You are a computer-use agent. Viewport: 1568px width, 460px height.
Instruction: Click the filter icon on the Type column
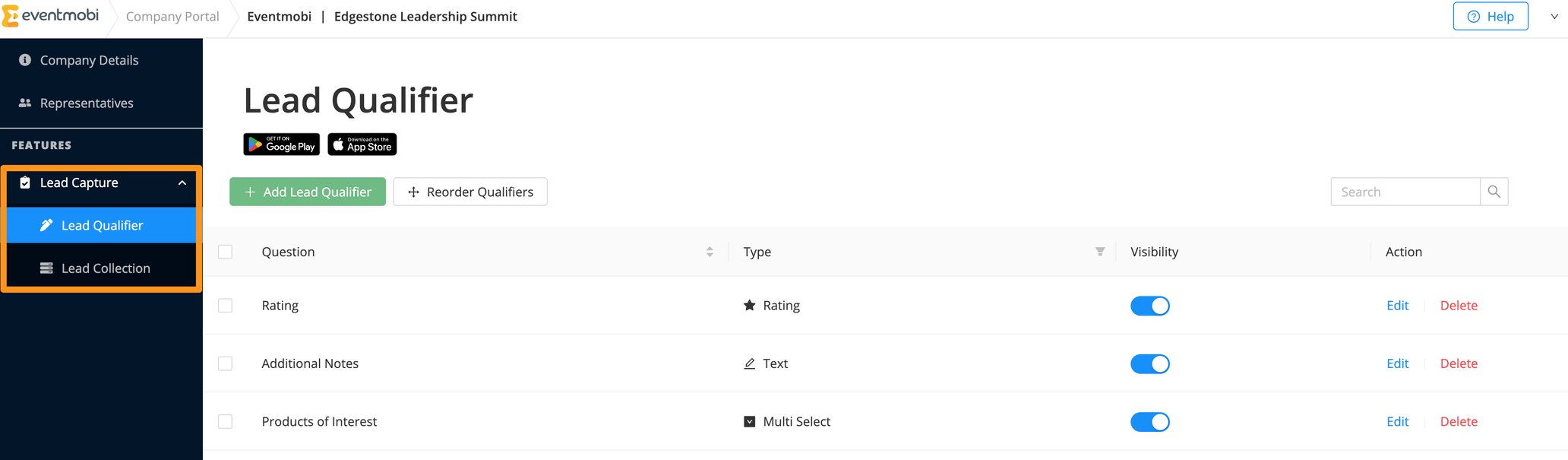click(1099, 252)
